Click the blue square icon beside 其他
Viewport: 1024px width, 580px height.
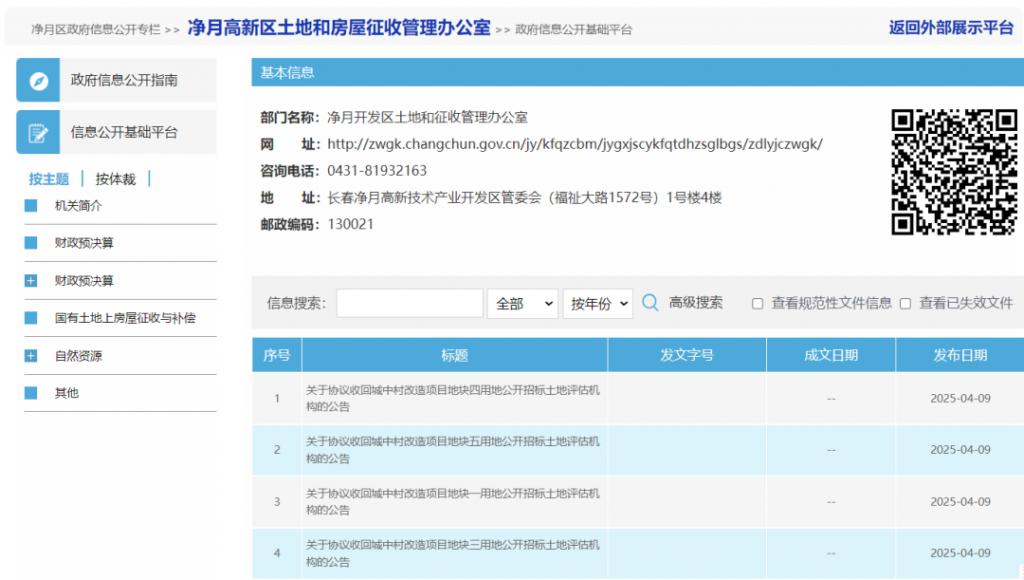click(x=31, y=393)
